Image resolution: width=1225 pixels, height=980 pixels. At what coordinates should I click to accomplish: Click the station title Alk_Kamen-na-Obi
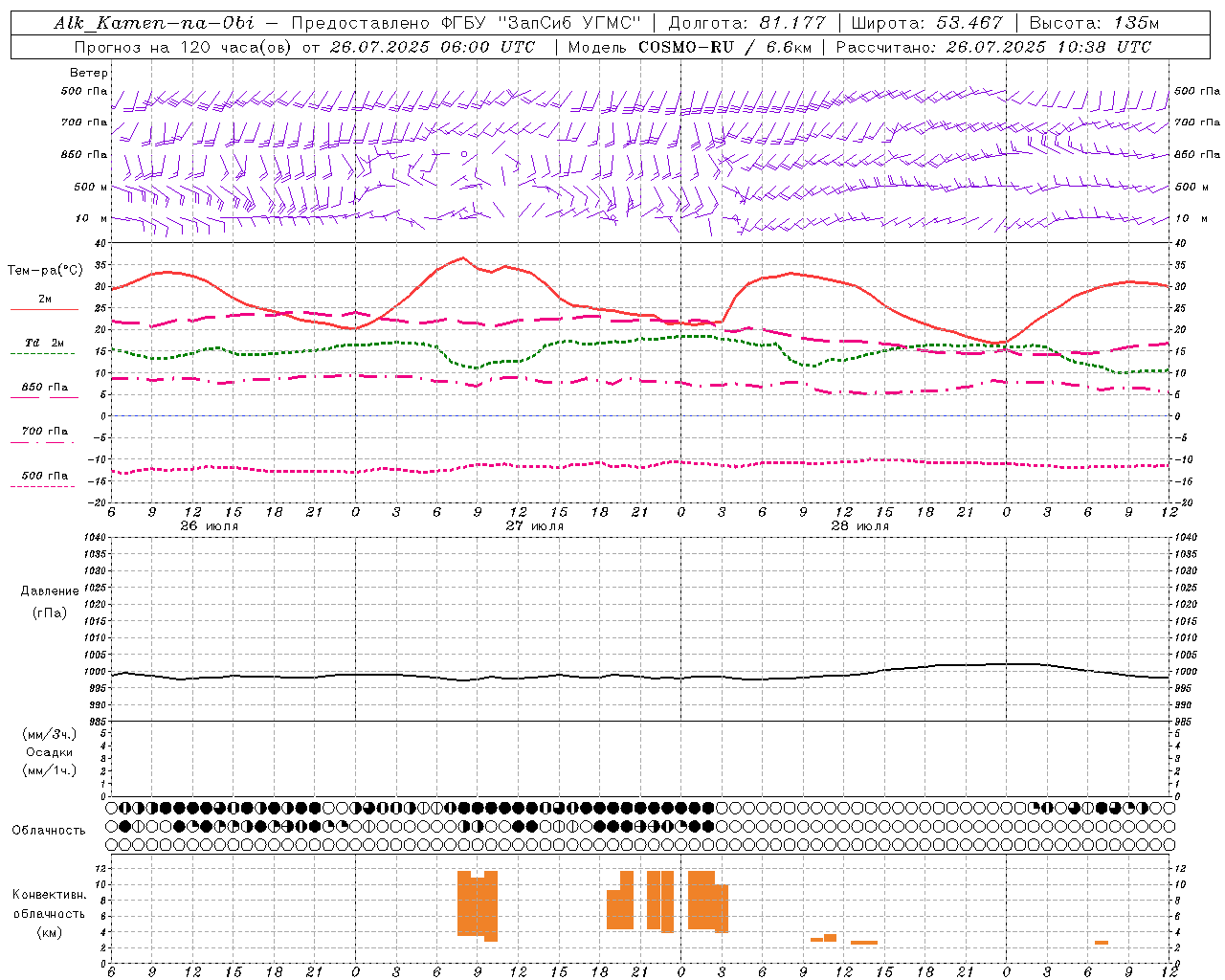click(153, 23)
